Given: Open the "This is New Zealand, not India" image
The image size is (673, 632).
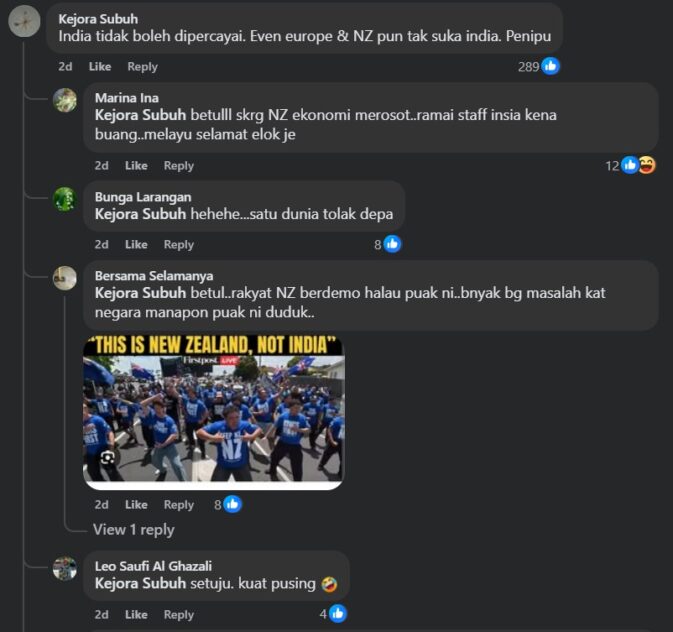Looking at the screenshot, I should (x=213, y=413).
